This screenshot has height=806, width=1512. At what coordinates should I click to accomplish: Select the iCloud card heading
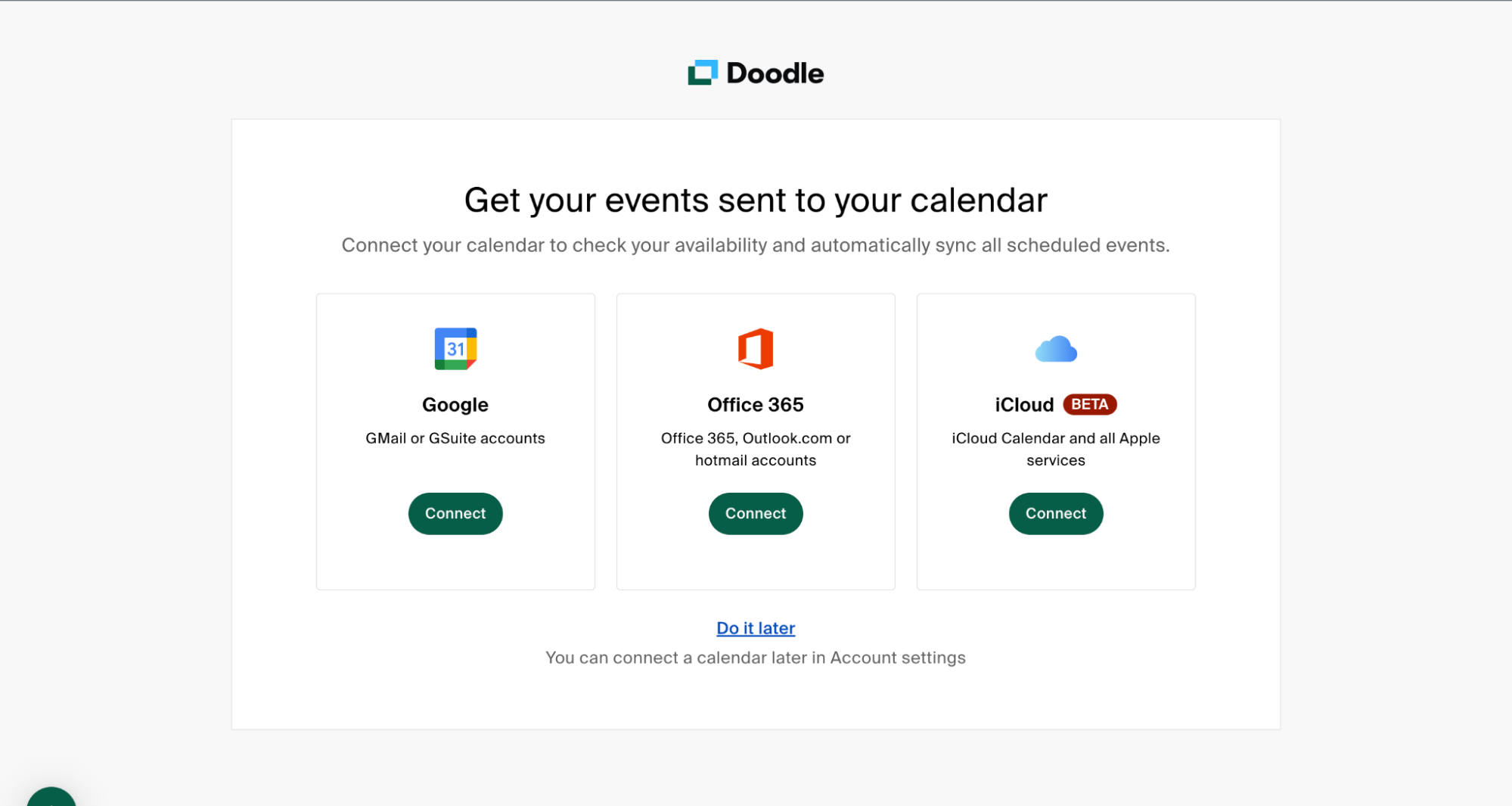(x=1024, y=405)
